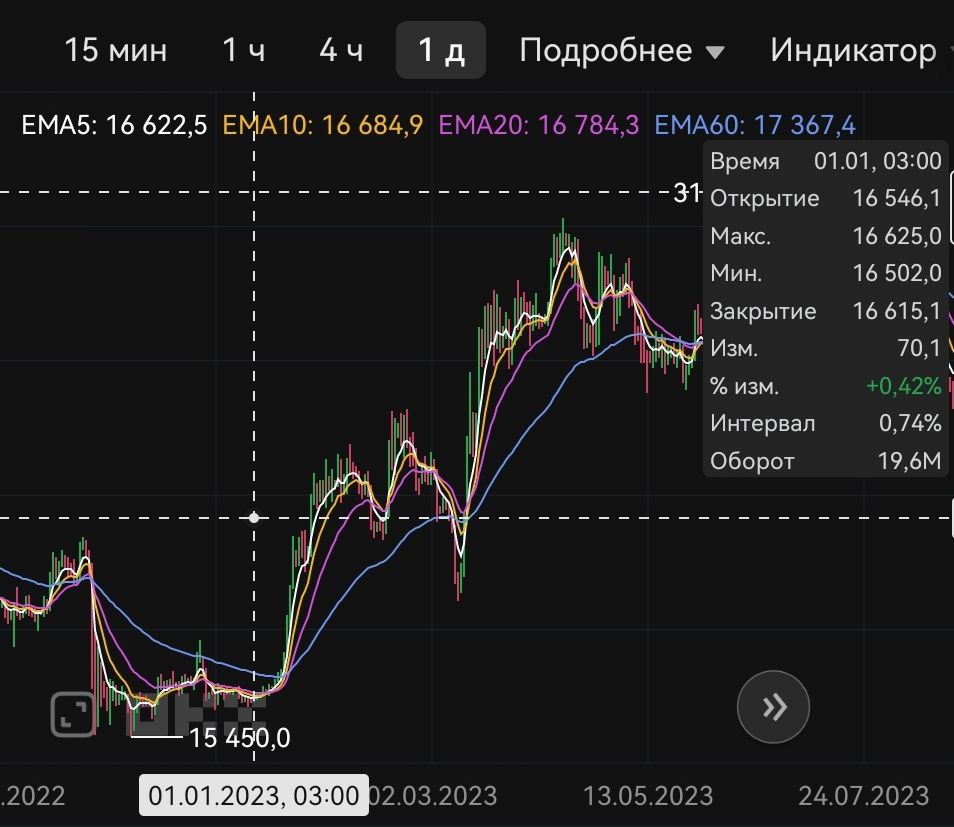The width and height of the screenshot is (954, 827).
Task: Select the active 1 д timeframe
Action: click(441, 50)
